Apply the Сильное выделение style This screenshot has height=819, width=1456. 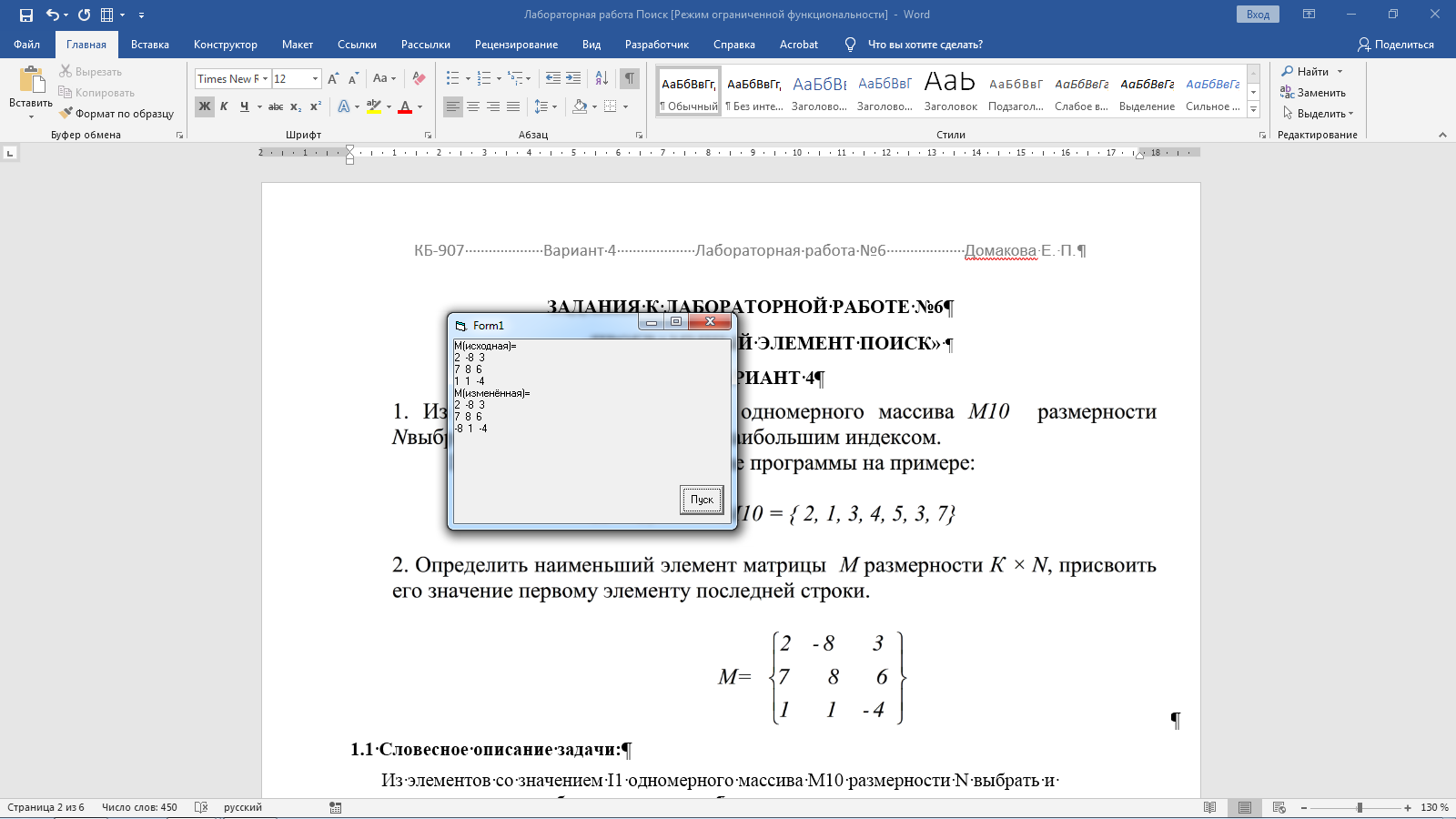point(1213,92)
